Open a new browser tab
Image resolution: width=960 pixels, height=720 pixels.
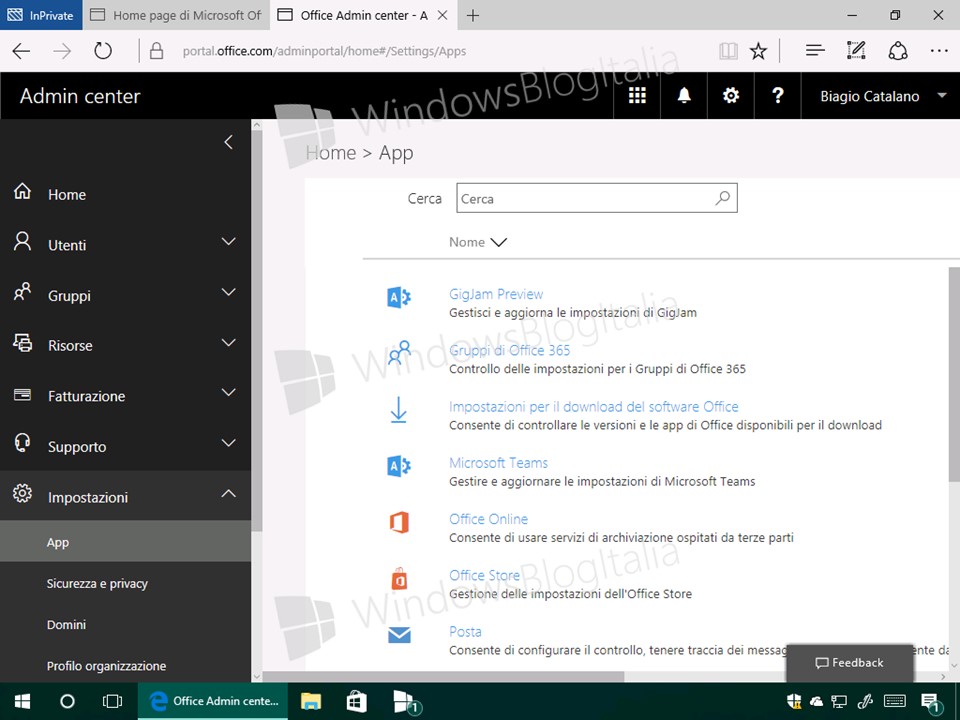coord(473,15)
